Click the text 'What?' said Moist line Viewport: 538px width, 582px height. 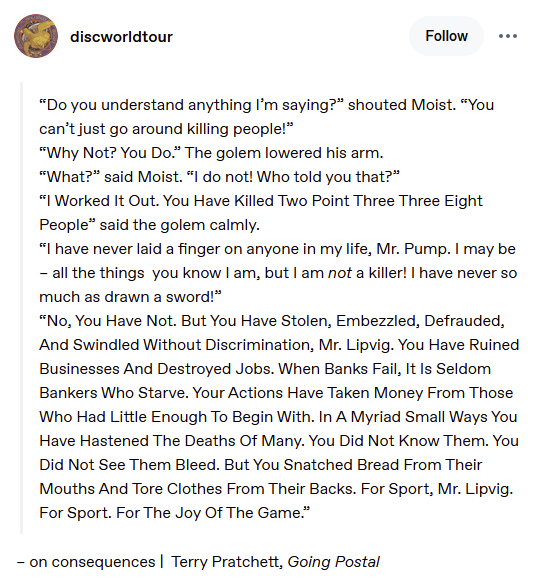[219, 177]
